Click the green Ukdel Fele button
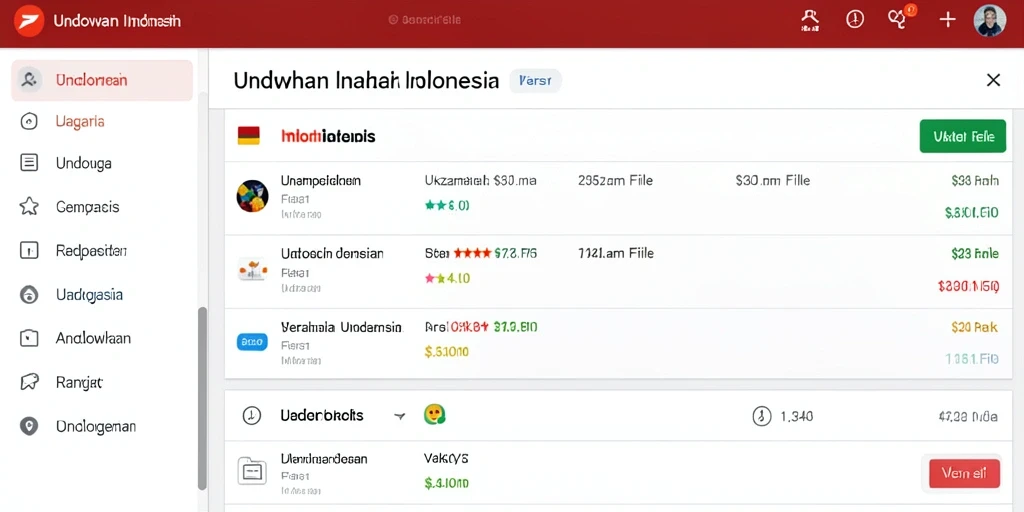This screenshot has width=1024, height=512. coord(963,136)
